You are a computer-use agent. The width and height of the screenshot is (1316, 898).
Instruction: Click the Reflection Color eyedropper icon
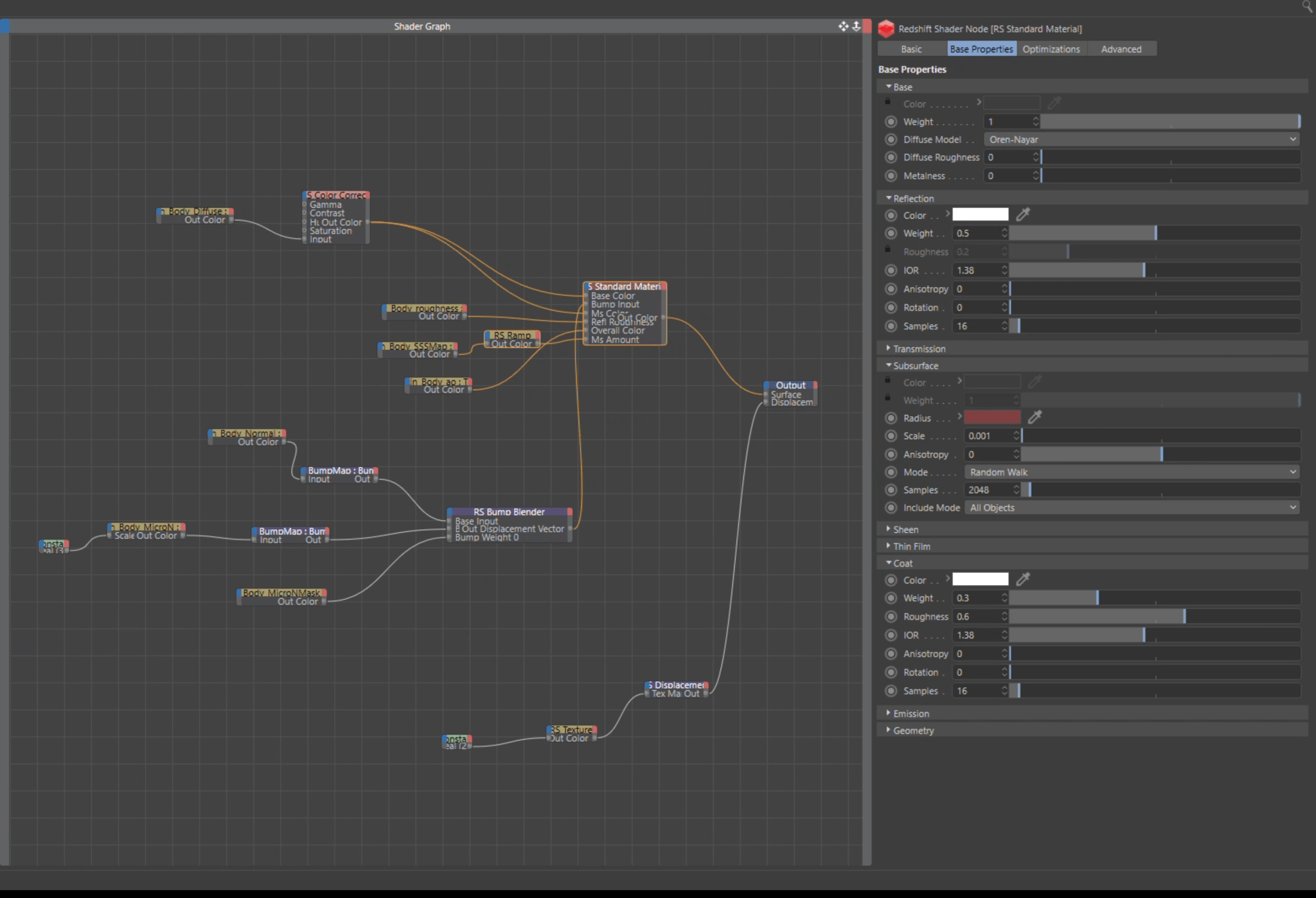1023,215
